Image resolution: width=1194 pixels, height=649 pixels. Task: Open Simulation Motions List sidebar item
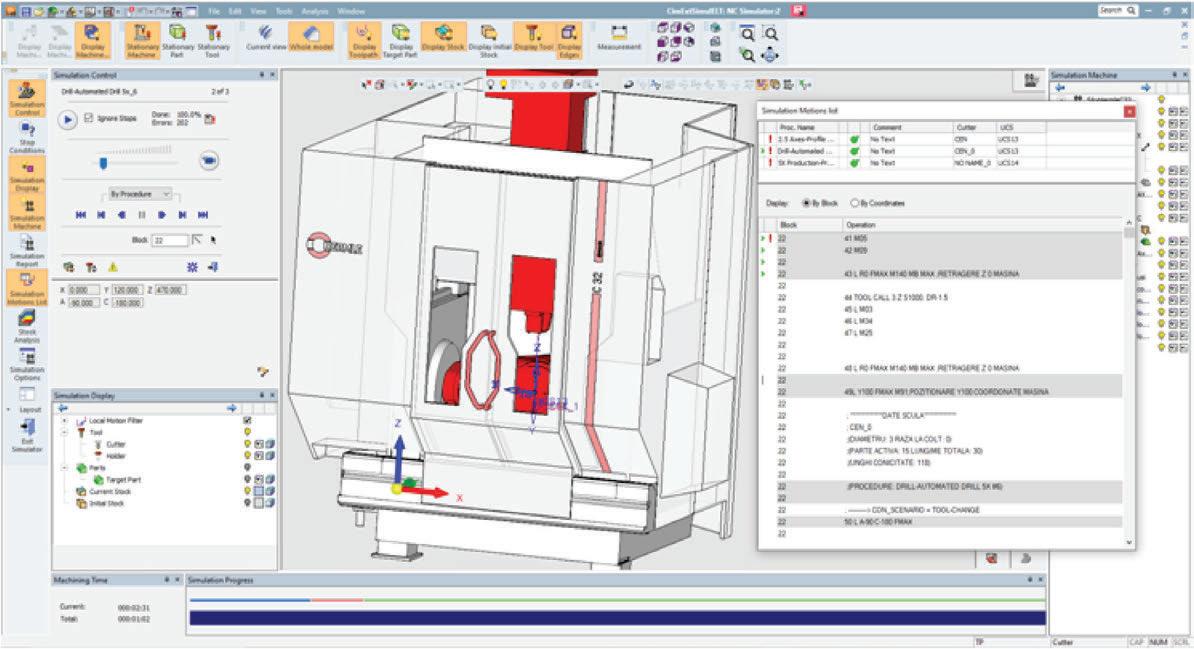point(27,289)
